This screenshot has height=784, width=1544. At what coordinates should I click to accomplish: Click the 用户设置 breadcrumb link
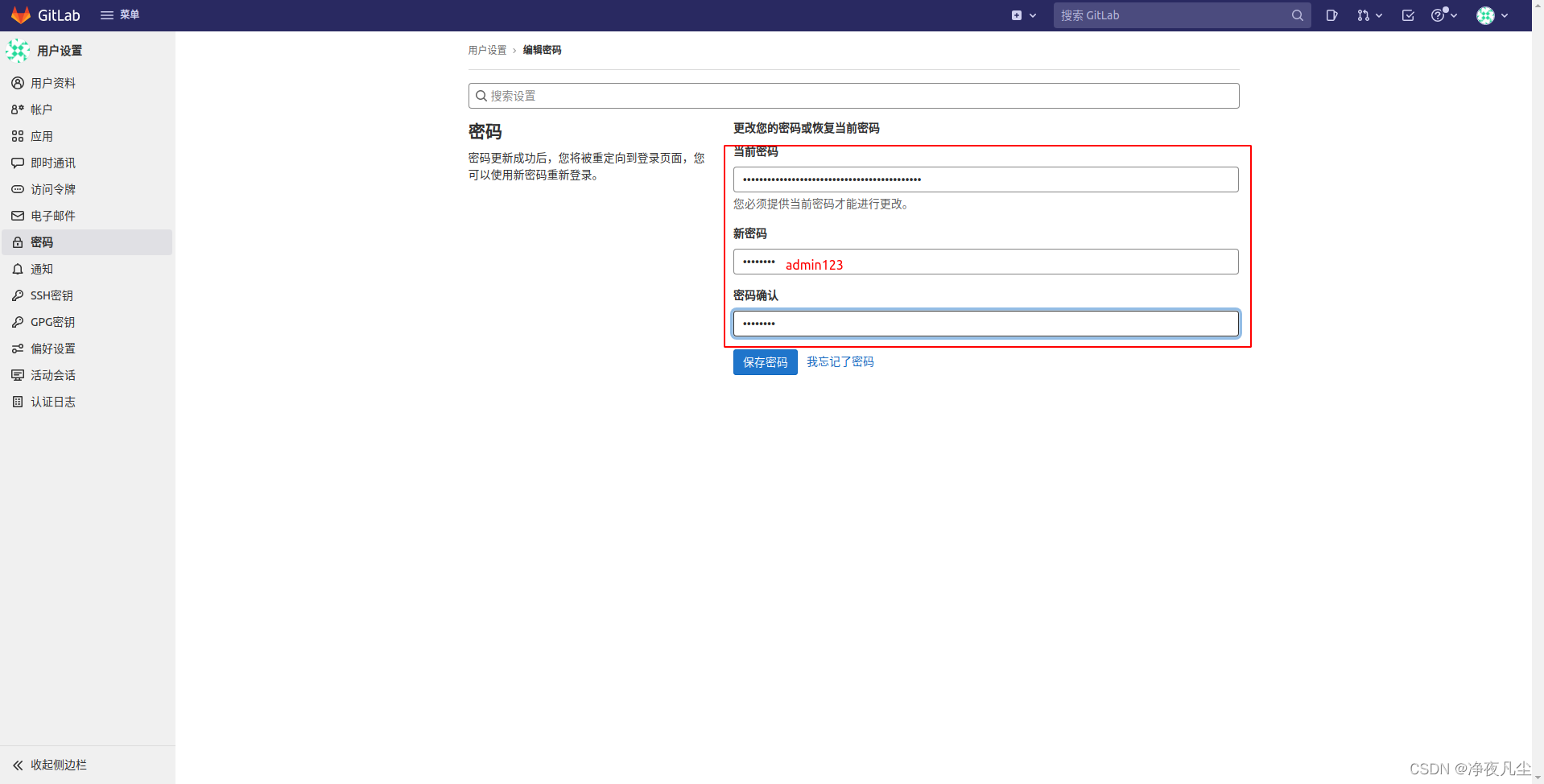[x=487, y=50]
